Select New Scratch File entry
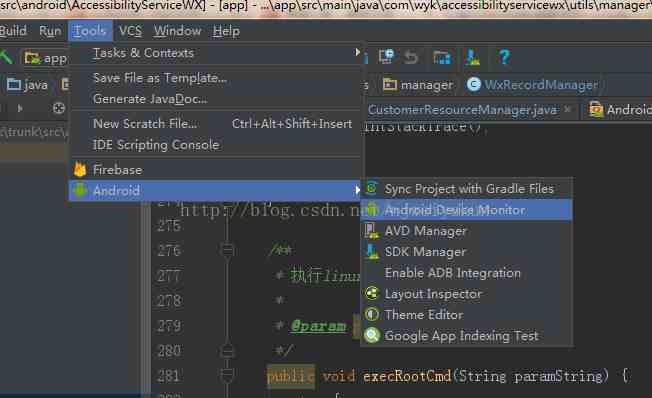Viewport: 652px width, 398px height. coord(216,124)
